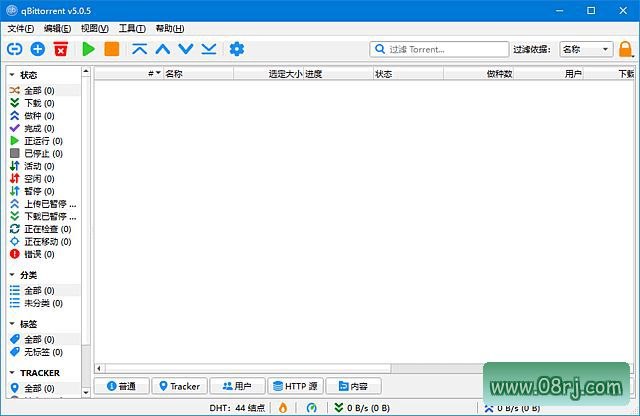
Task: Sort by the 名称 column header
Action: pos(198,73)
